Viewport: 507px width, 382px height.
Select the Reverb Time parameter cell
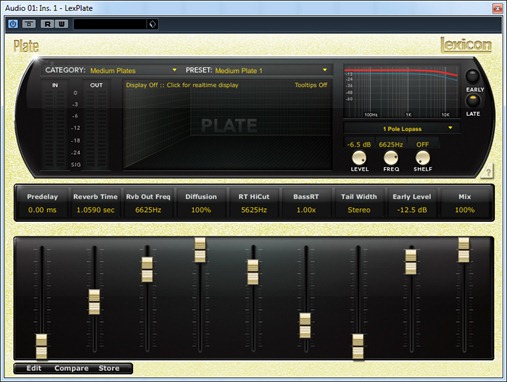tap(95, 203)
